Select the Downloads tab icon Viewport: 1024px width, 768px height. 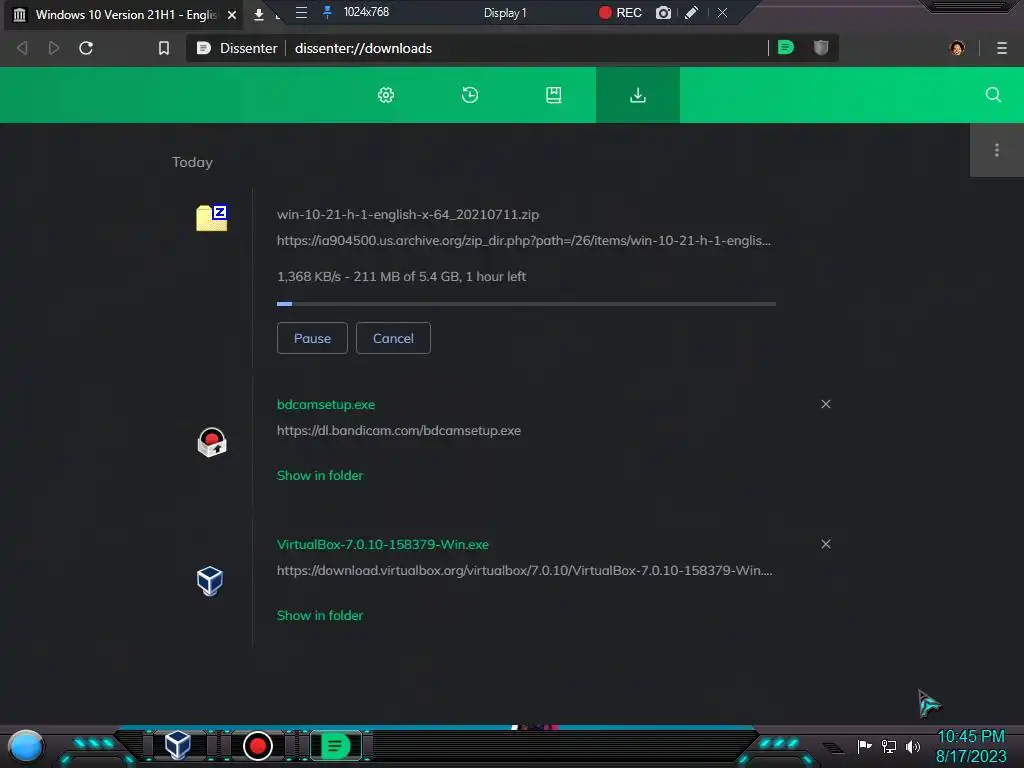pos(637,95)
